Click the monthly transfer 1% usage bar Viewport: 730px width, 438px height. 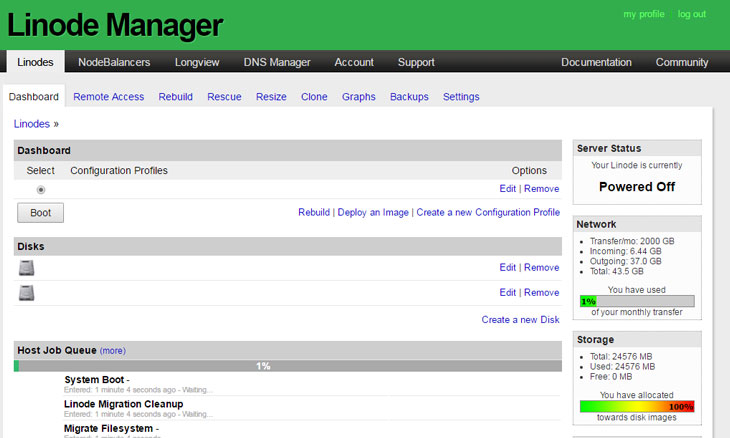click(637, 301)
